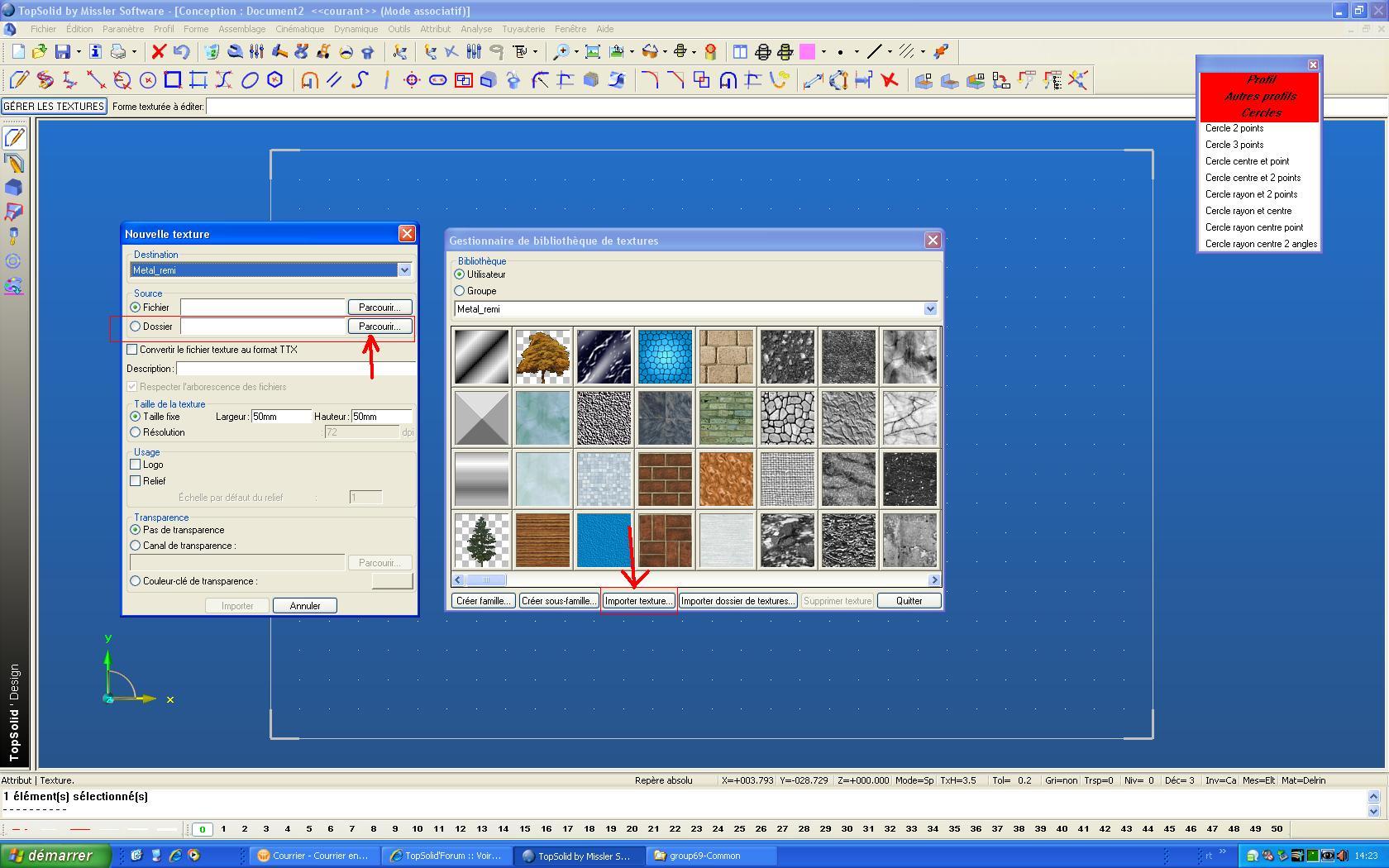Select the Résolution radio button
The height and width of the screenshot is (868, 1389).
(136, 432)
